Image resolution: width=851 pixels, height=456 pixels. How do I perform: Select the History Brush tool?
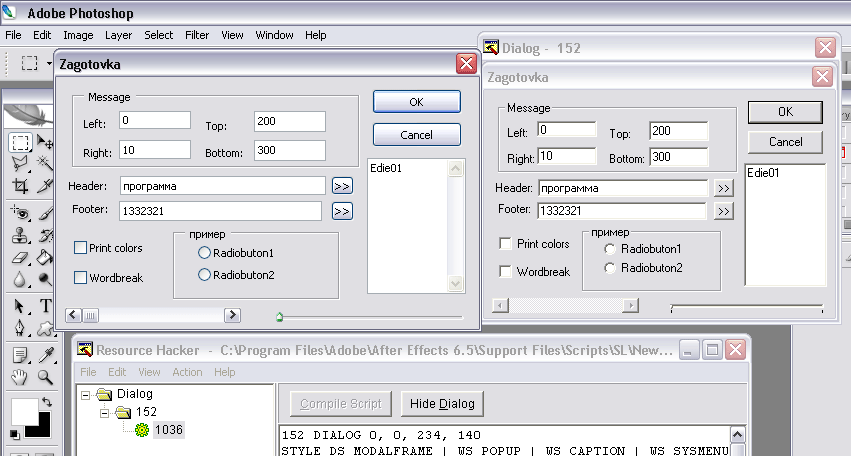coord(45,235)
